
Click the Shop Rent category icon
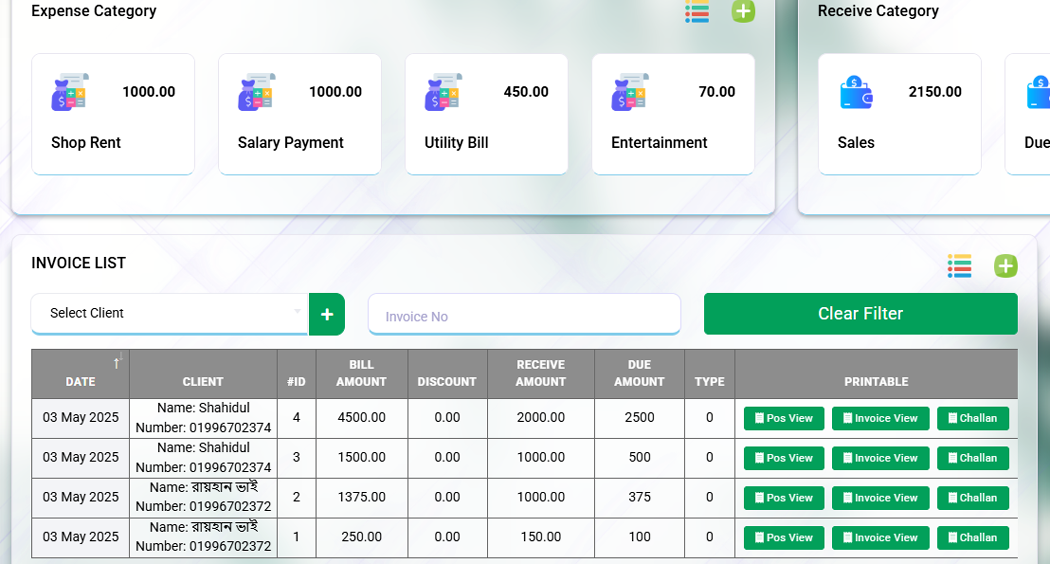[70, 92]
